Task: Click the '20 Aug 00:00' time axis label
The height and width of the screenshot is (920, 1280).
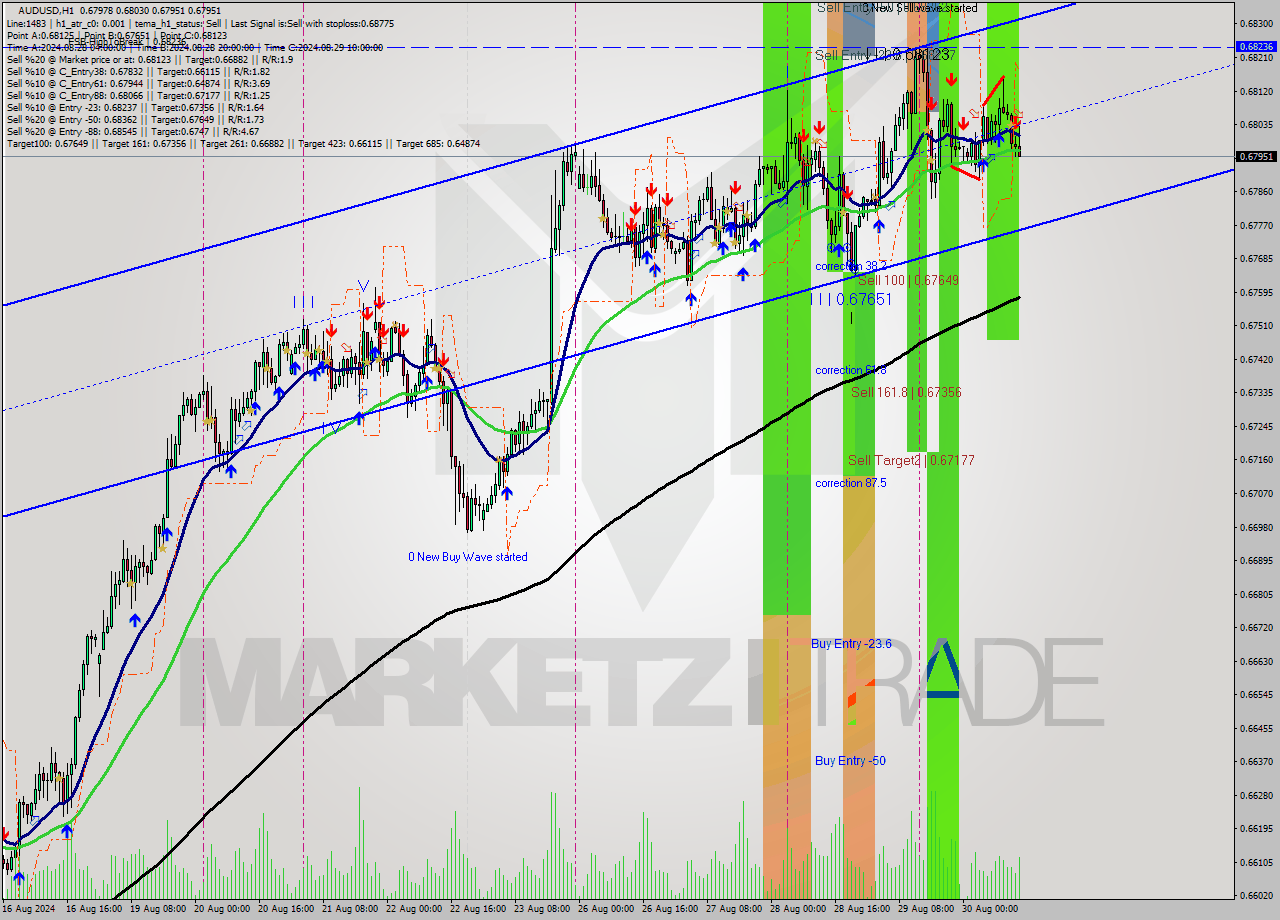Action: (222, 909)
